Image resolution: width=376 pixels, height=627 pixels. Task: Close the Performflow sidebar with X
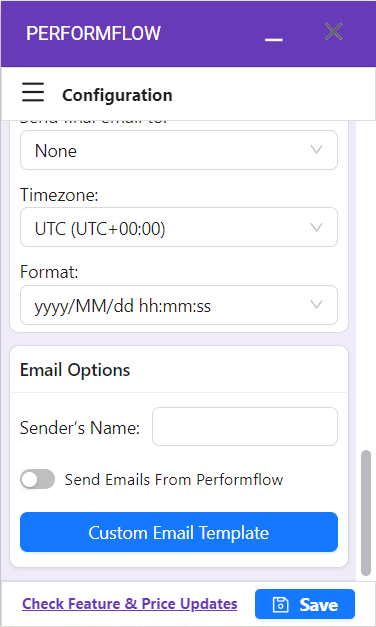point(334,32)
